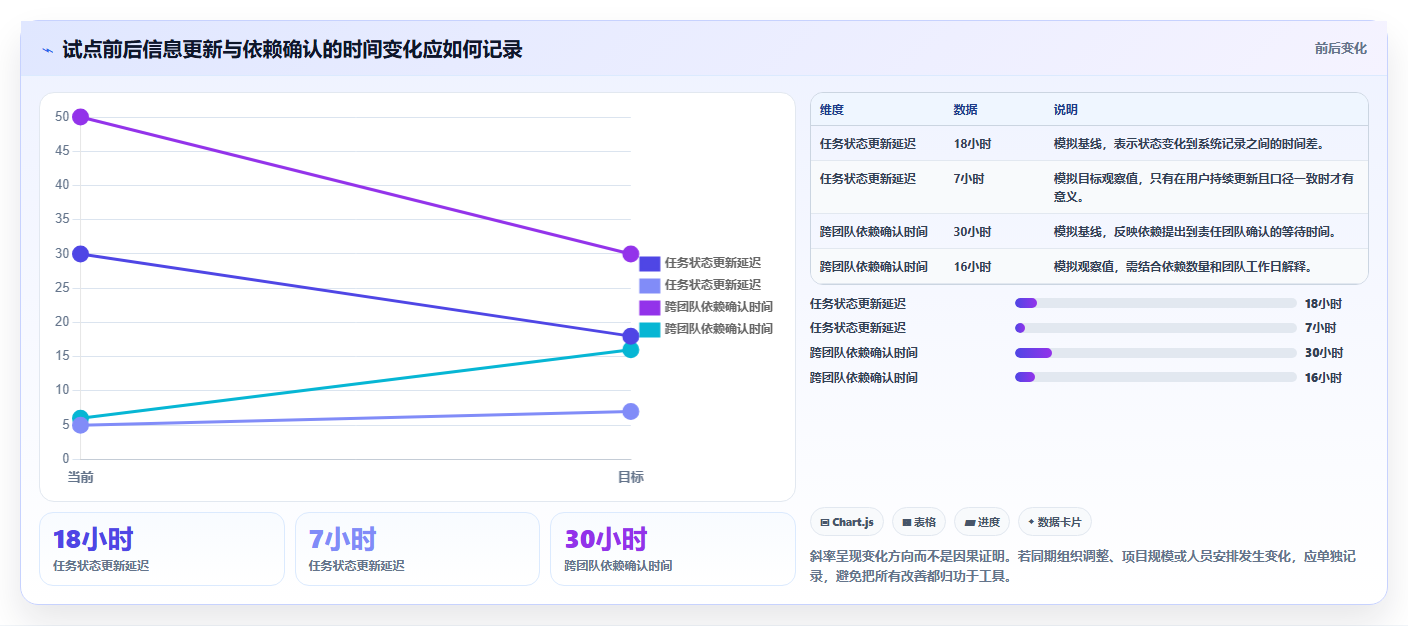
Task: Click the 30小时 cell in the table
Action: point(973,232)
